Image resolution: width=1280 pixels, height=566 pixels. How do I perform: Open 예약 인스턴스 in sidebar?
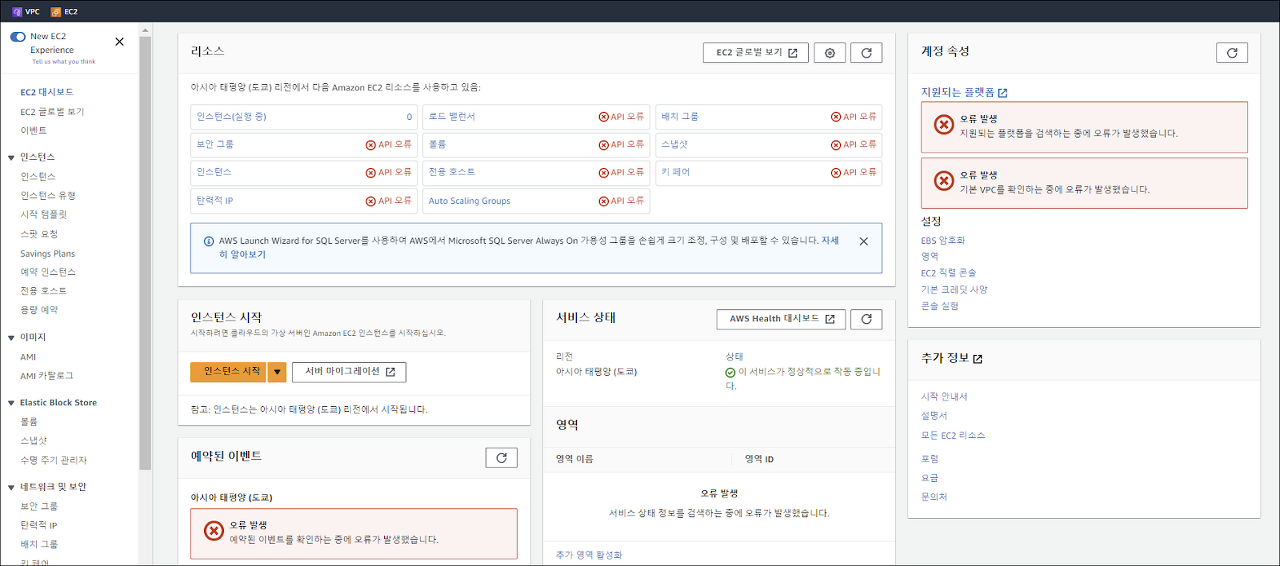point(48,272)
